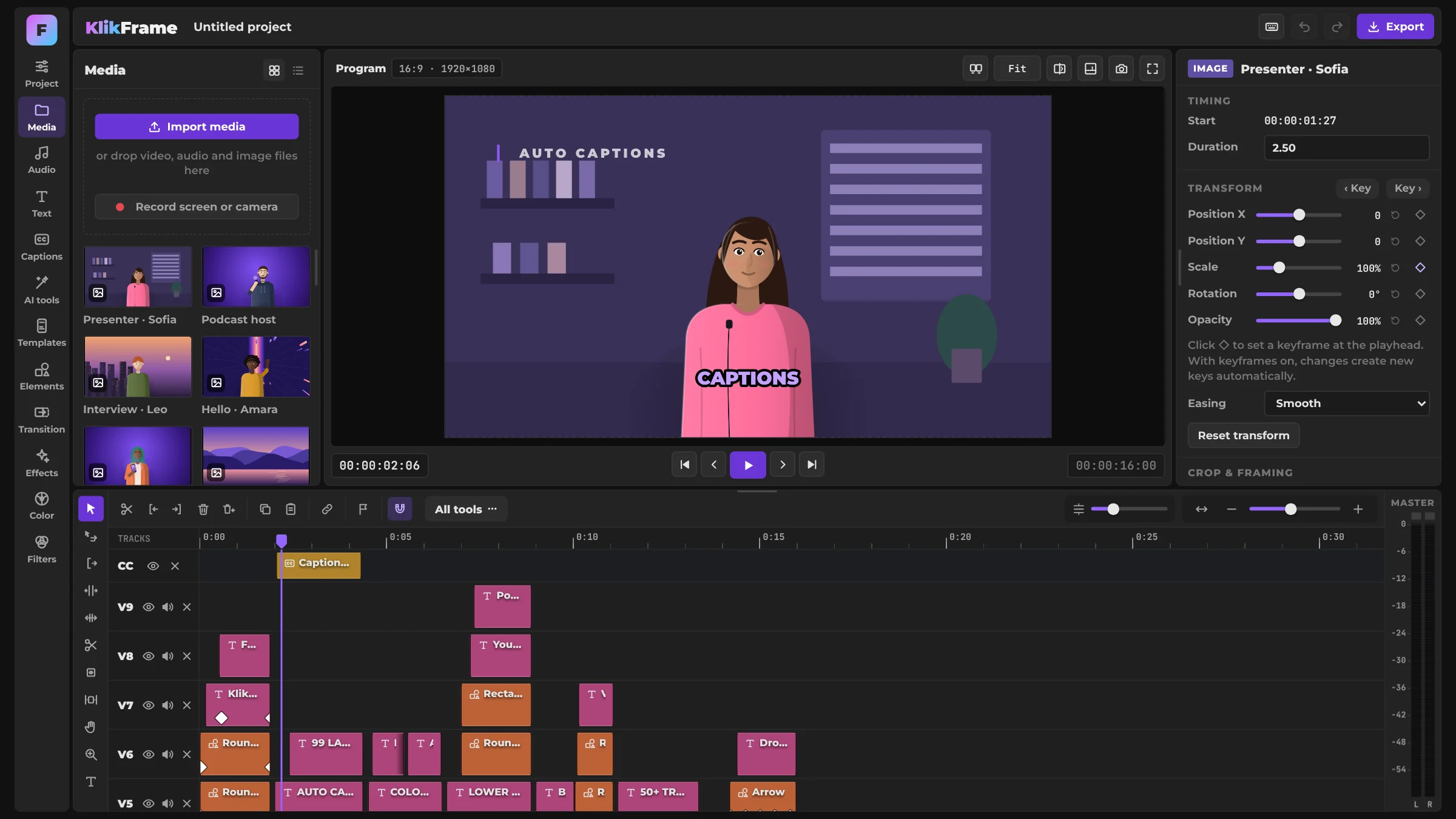Open the 16:9 resolution selector
This screenshot has width=1456, height=819.
447,69
